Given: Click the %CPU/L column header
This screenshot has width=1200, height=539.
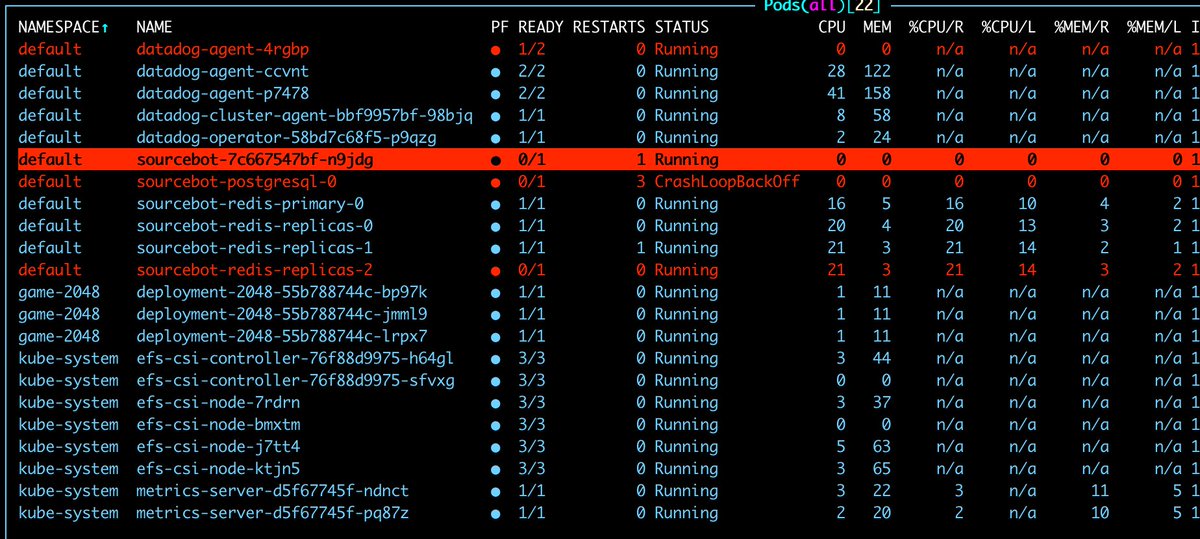Looking at the screenshot, I should [1009, 27].
